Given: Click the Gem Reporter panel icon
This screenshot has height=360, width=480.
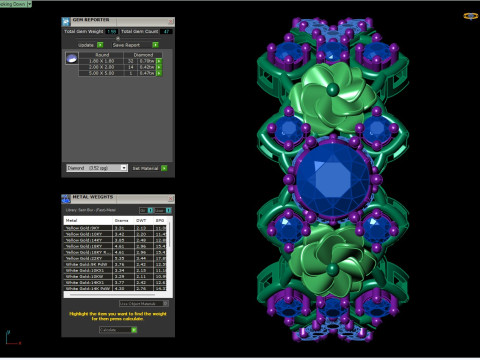Looking at the screenshot, I should click(66, 22).
